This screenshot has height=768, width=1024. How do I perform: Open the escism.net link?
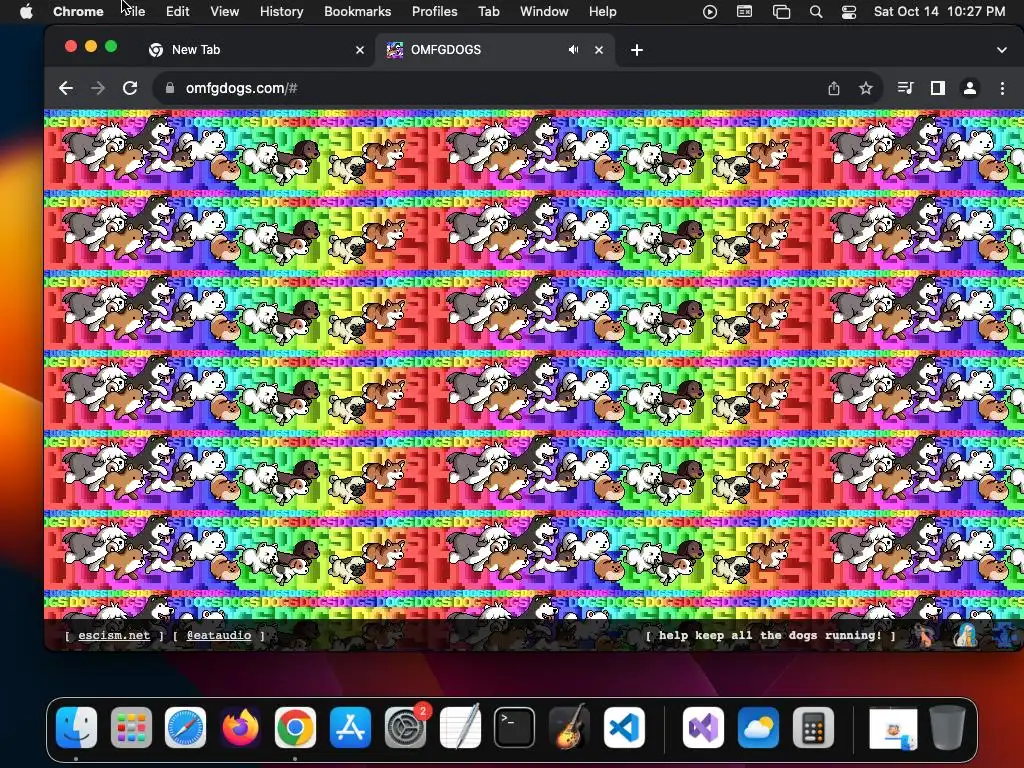114,635
